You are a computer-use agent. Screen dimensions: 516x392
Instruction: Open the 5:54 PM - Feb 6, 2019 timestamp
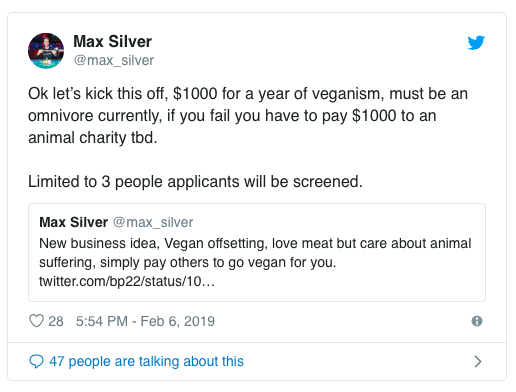point(145,321)
